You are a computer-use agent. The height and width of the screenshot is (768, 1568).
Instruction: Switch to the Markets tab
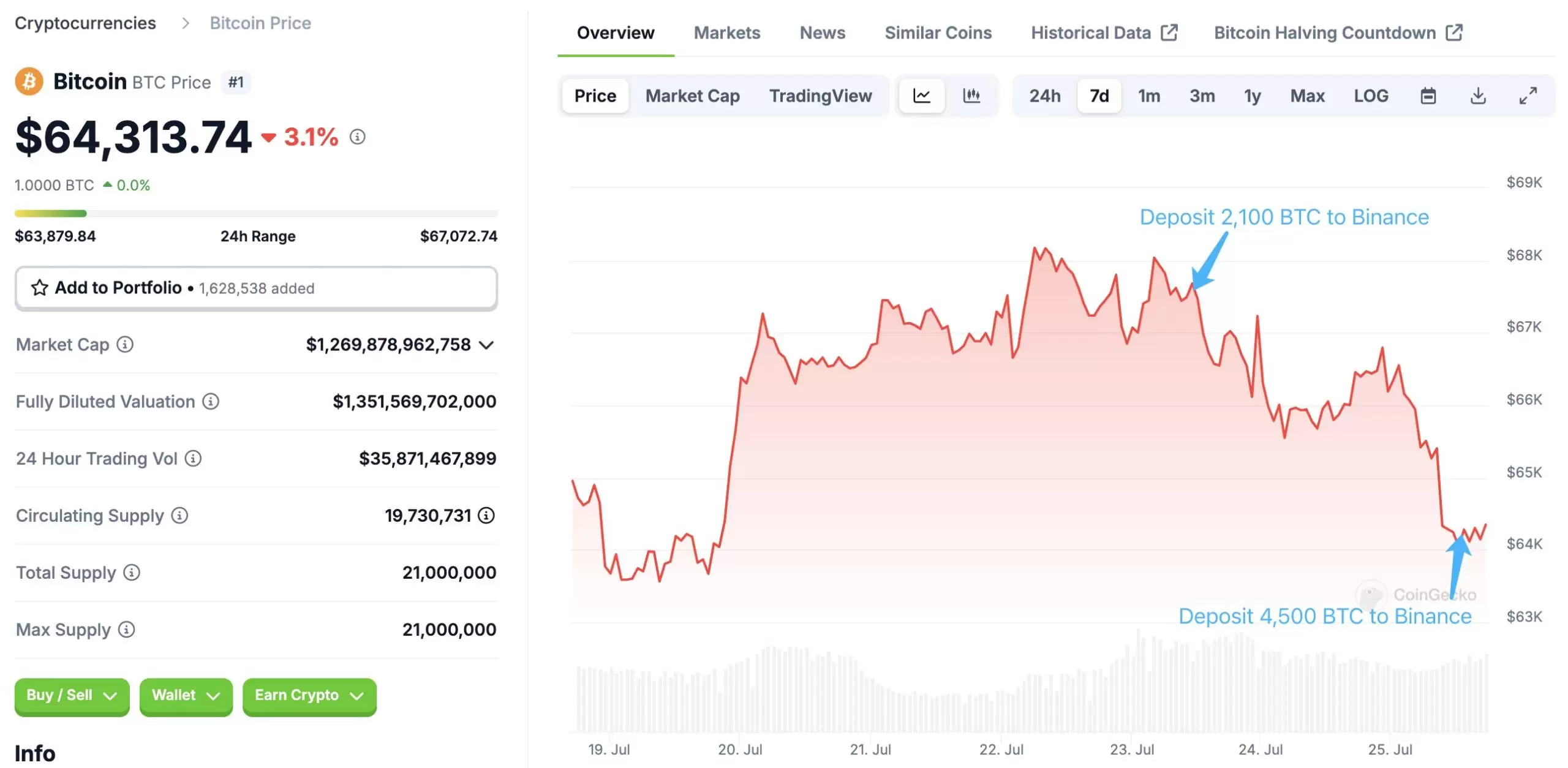tap(726, 33)
